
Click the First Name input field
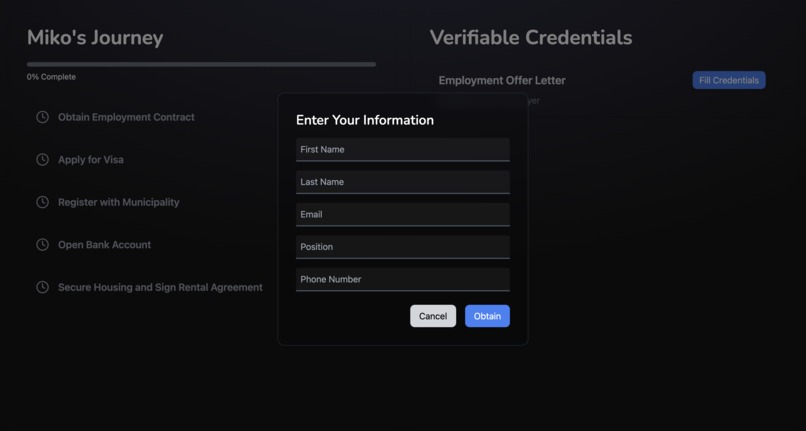pyautogui.click(x=402, y=150)
